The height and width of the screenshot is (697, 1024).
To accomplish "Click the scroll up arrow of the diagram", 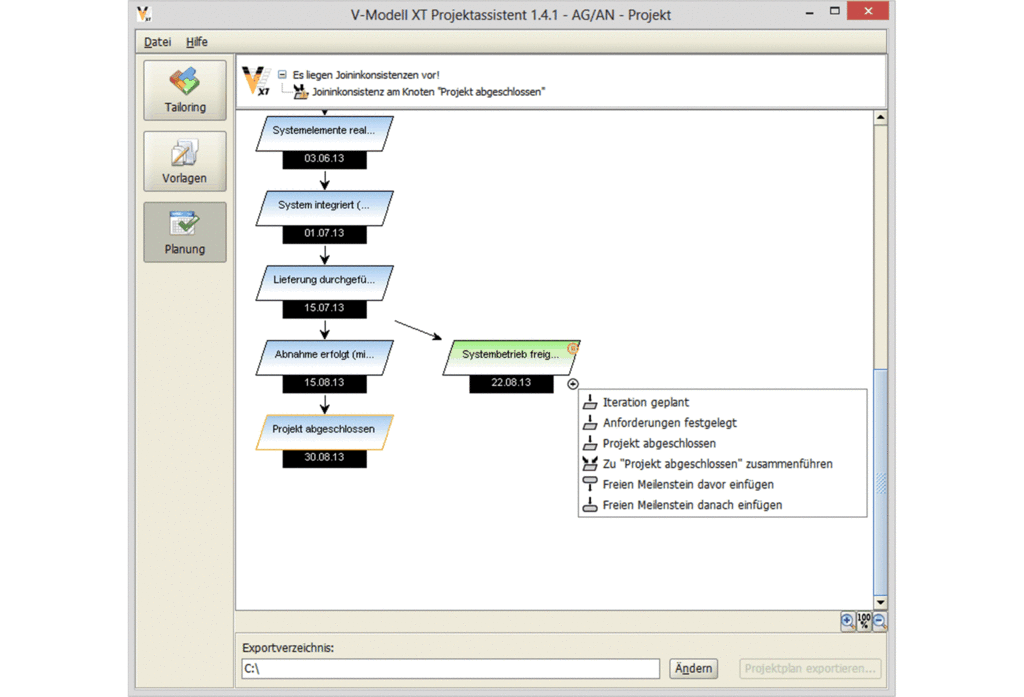I will pyautogui.click(x=880, y=118).
